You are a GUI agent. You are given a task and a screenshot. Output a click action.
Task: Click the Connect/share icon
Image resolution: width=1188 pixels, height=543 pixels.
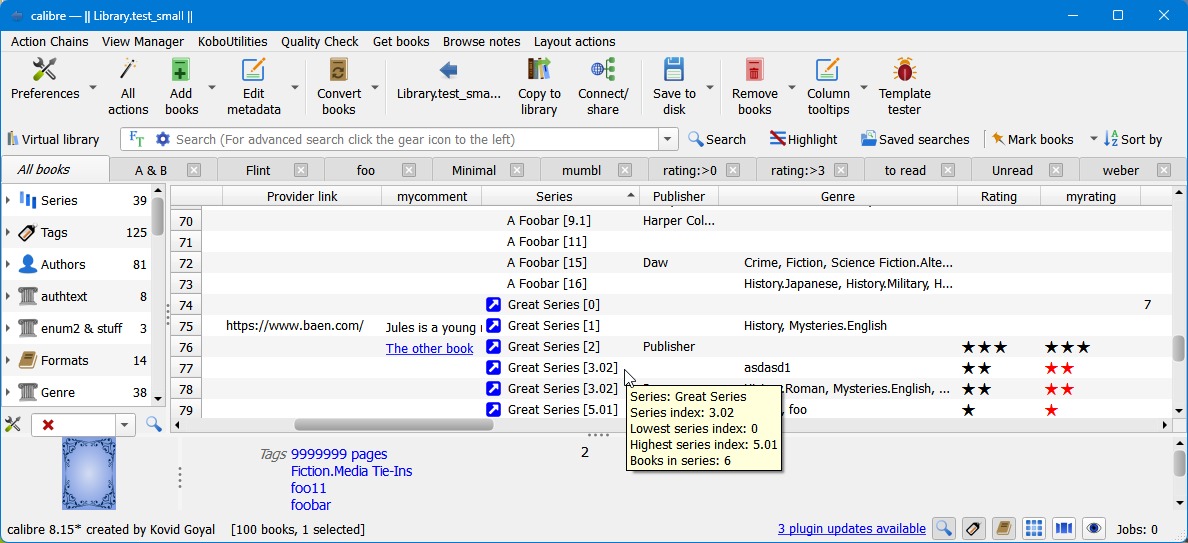coord(602,70)
